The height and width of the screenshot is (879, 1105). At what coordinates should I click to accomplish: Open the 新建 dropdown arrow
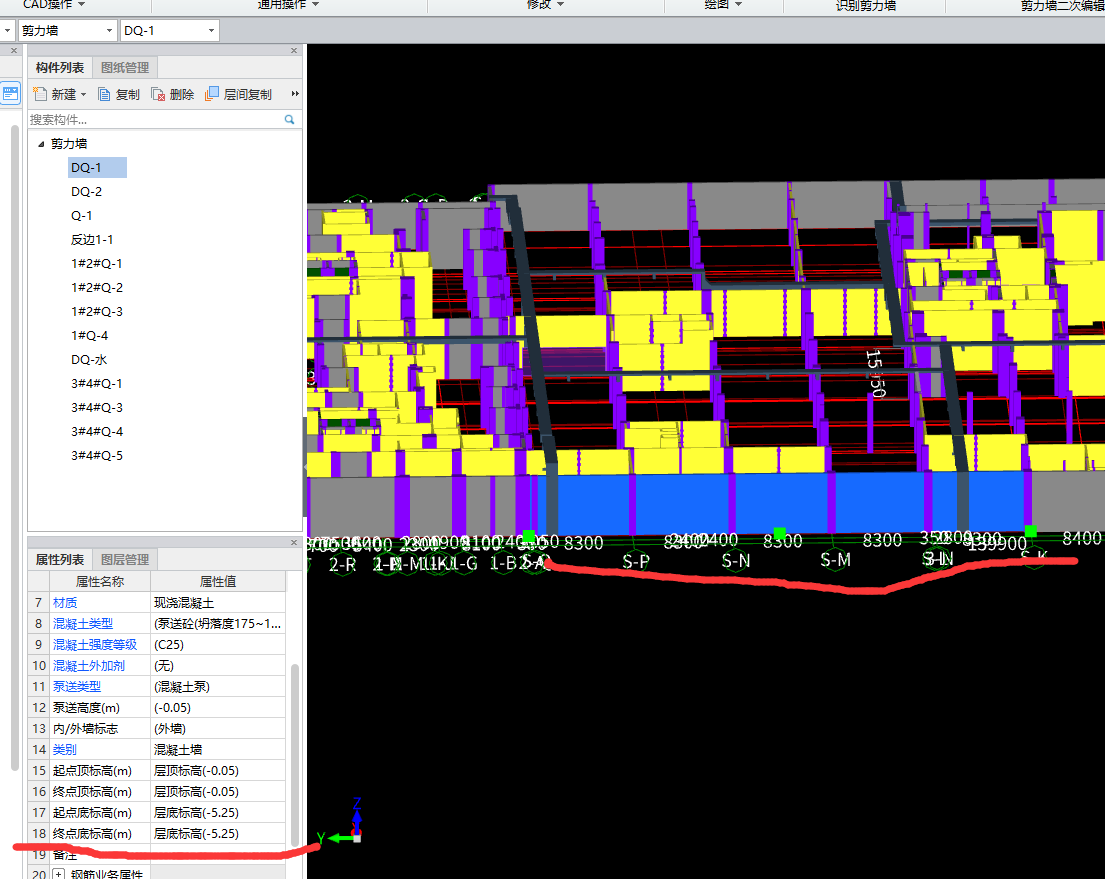83,95
